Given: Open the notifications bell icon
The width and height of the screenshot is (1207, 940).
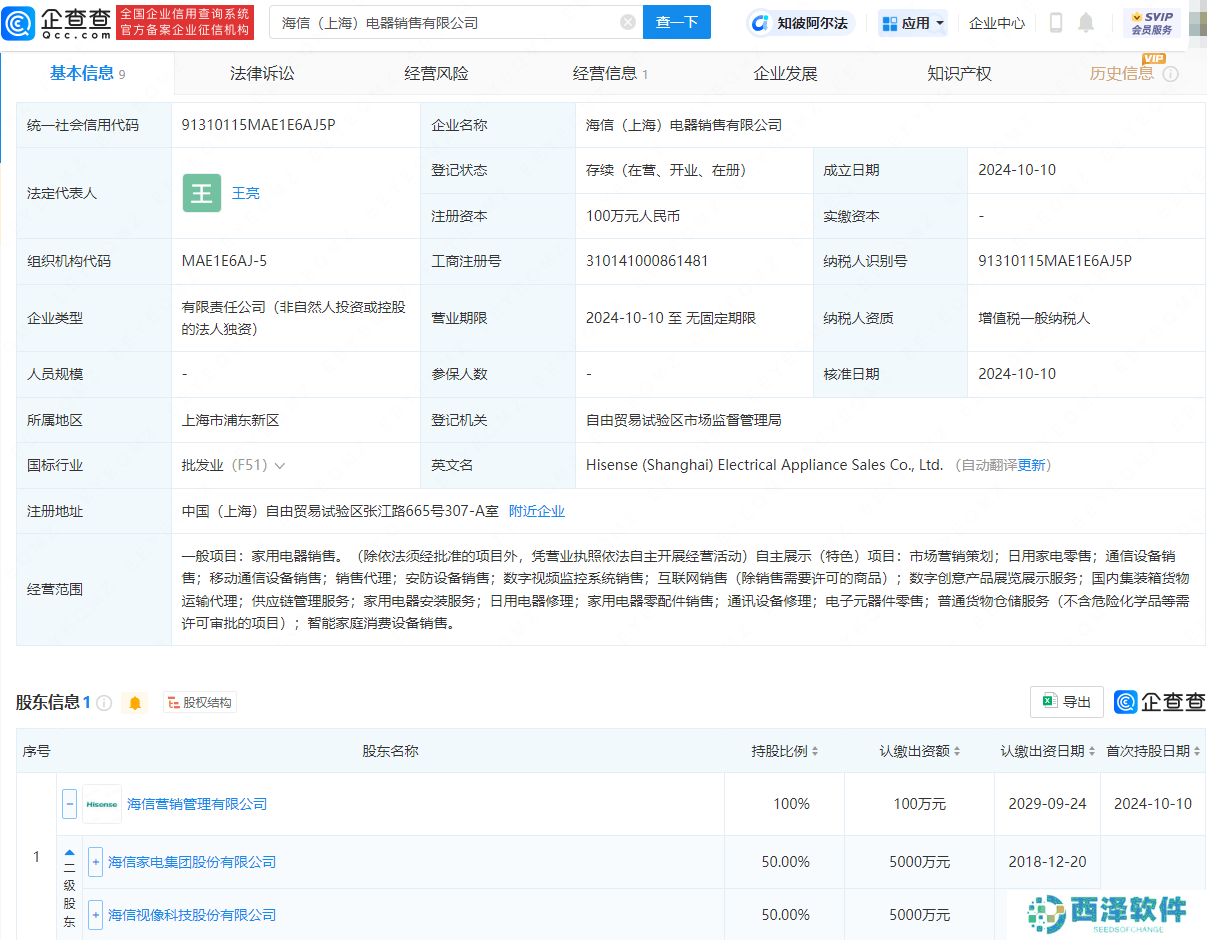Looking at the screenshot, I should point(1086,23).
